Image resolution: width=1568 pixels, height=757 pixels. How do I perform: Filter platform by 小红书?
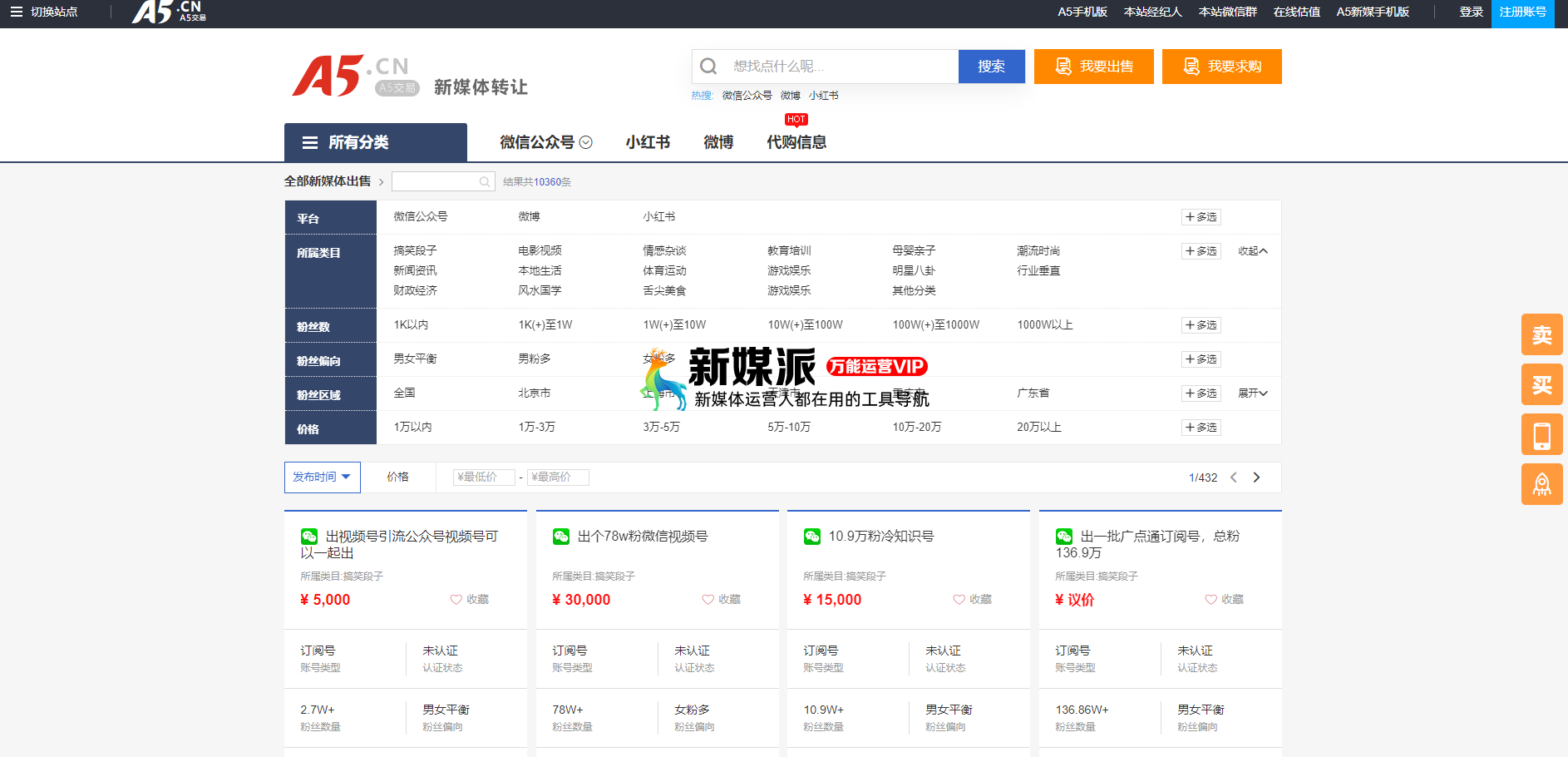[659, 217]
